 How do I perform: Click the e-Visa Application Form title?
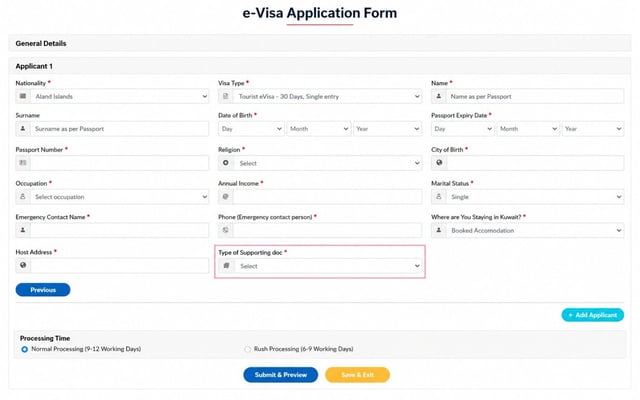coord(320,13)
